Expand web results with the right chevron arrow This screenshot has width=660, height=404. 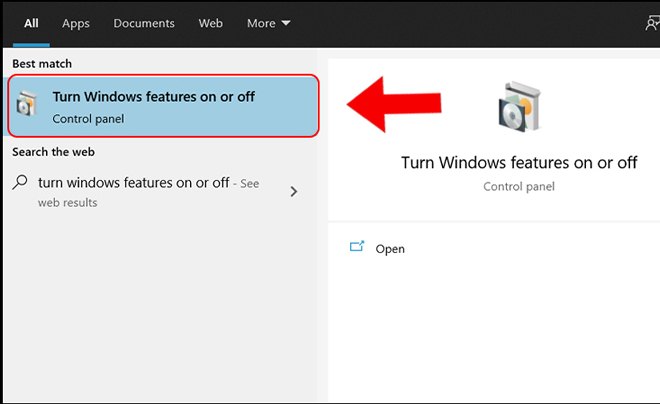tap(294, 192)
